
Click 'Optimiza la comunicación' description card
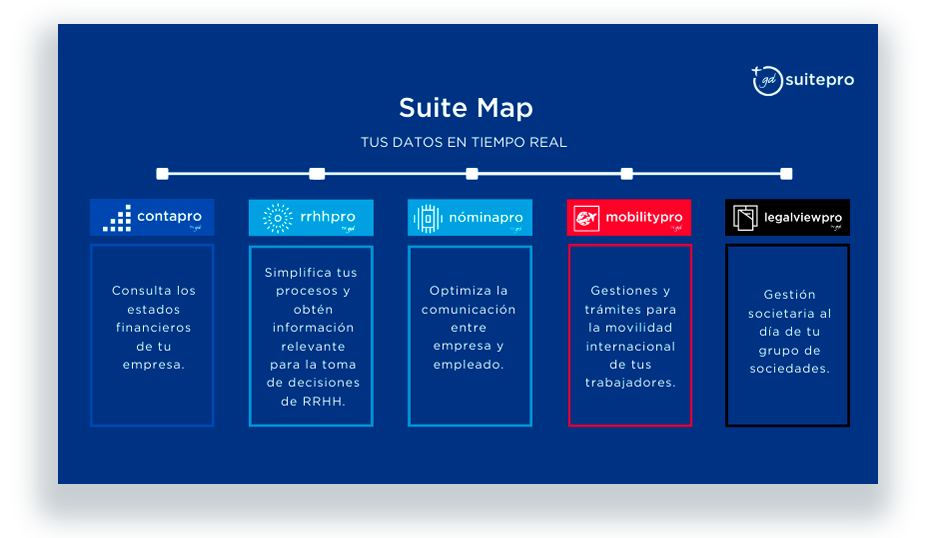pyautogui.click(x=470, y=336)
